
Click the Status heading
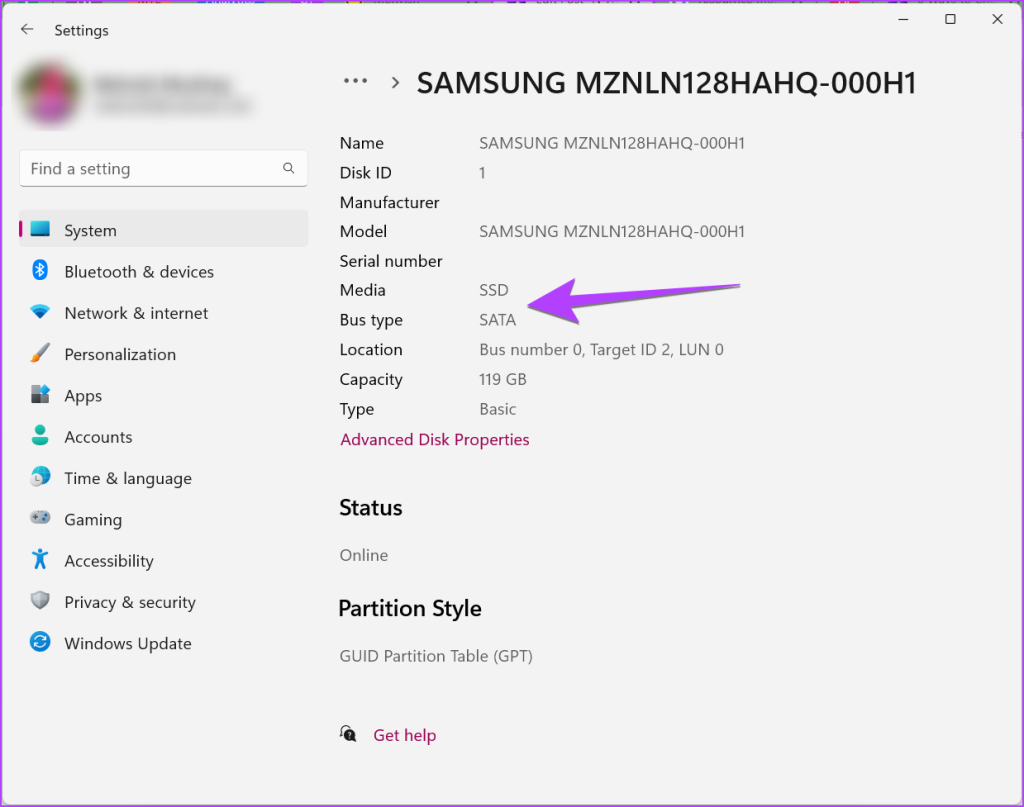371,507
